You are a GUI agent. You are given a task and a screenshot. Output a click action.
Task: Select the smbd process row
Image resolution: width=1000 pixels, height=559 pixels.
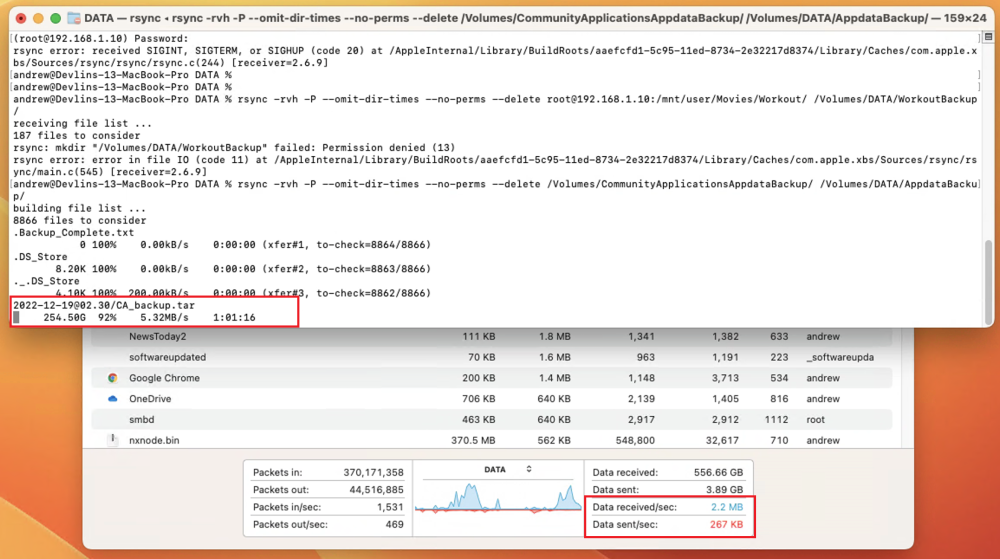point(492,419)
